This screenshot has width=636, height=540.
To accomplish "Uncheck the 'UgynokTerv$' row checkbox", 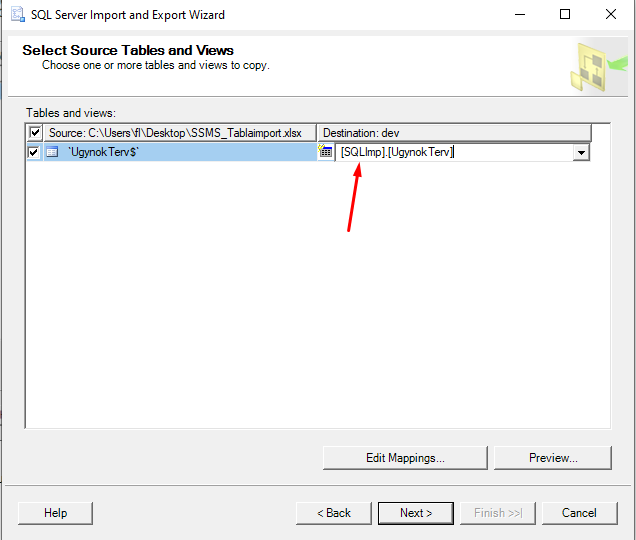I will (x=34, y=152).
